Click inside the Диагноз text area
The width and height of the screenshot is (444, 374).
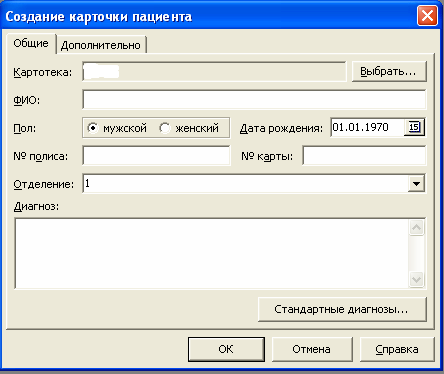(x=212, y=253)
